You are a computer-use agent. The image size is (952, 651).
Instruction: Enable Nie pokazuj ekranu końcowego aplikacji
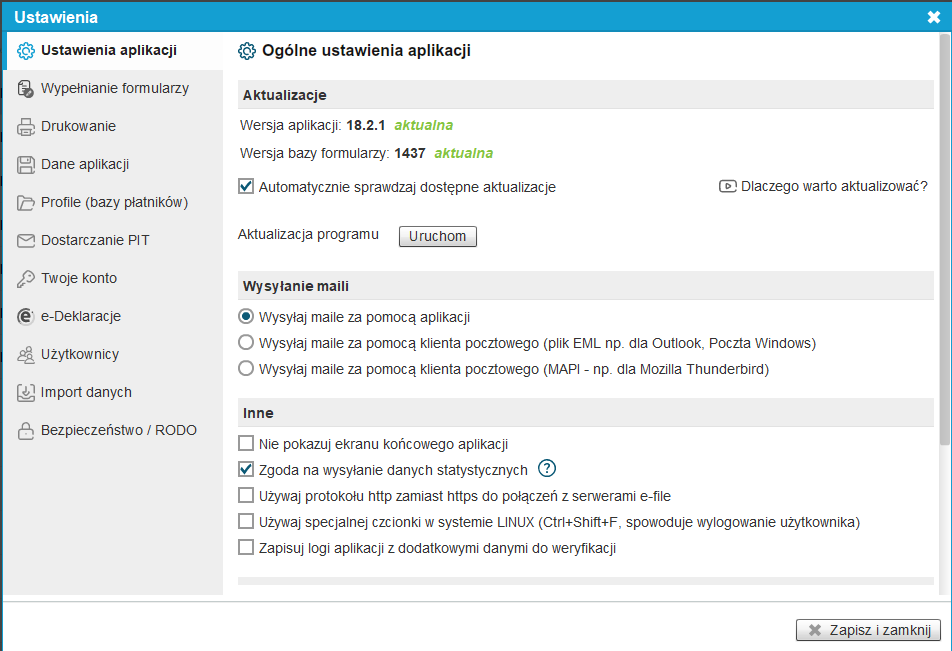[x=246, y=443]
